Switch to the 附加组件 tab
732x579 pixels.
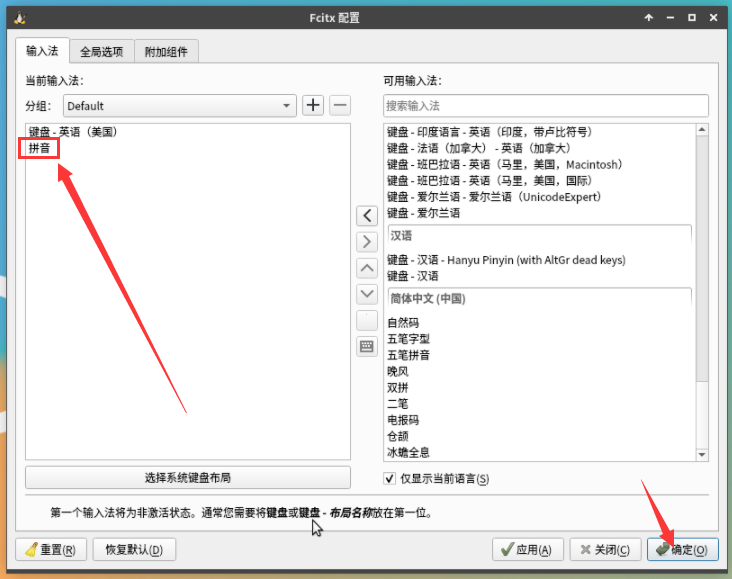click(x=166, y=51)
